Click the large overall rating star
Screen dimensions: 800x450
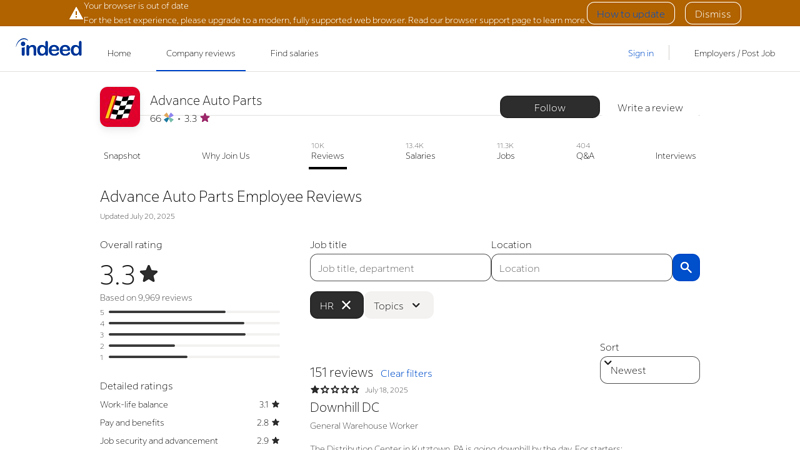(149, 274)
